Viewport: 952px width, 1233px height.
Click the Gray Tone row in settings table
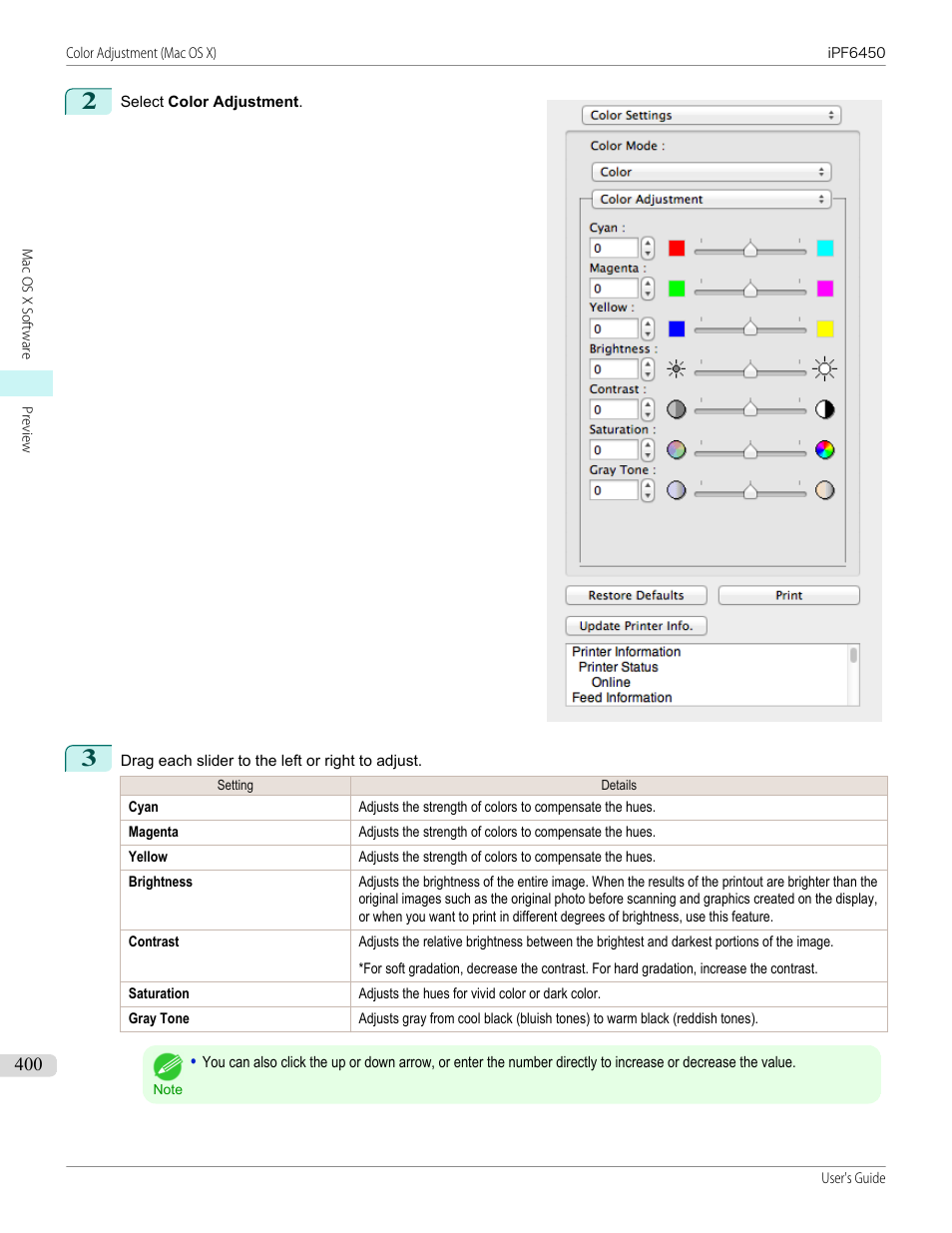coord(503,1019)
